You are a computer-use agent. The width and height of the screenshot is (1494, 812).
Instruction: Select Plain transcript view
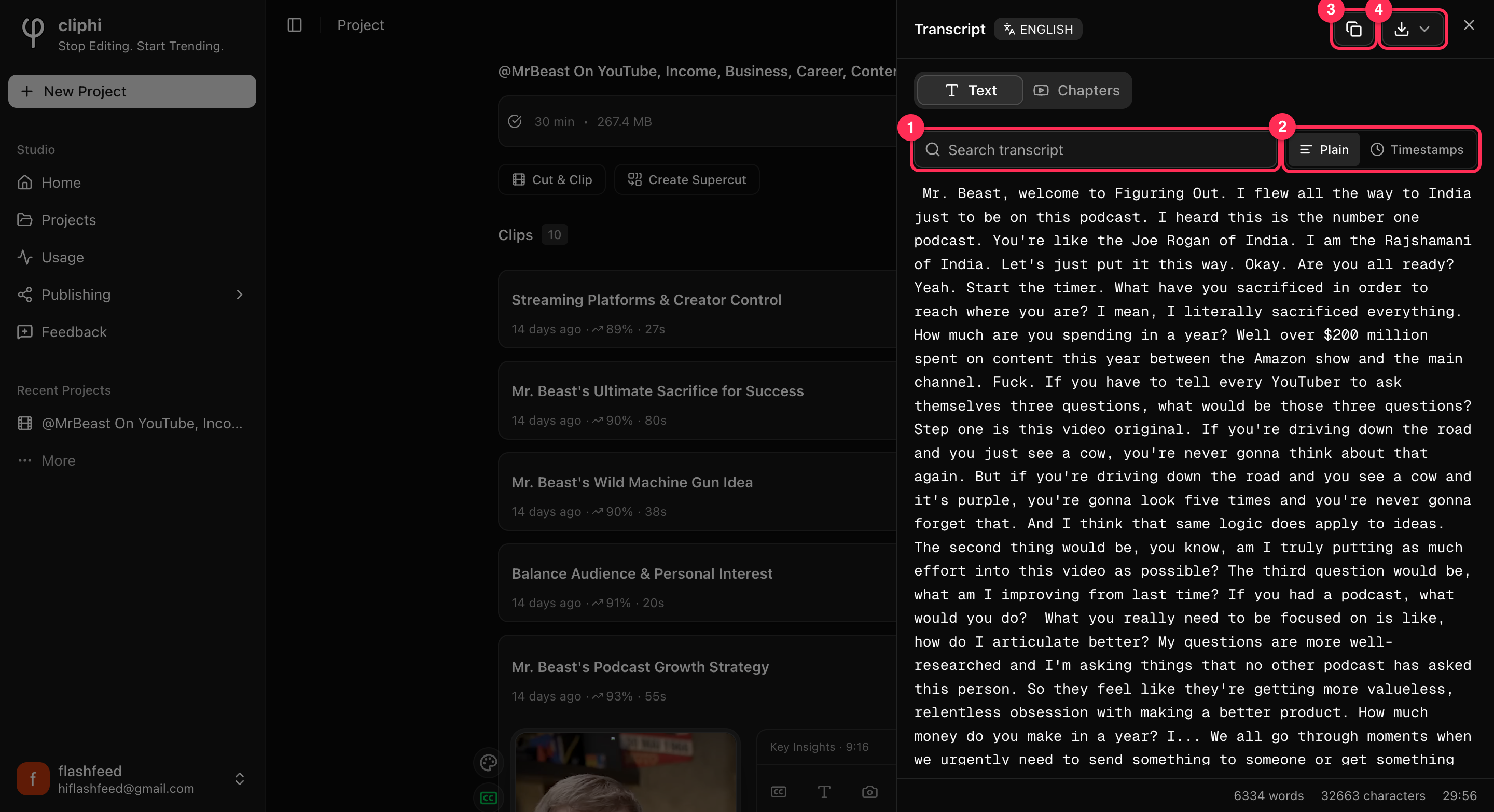point(1324,149)
